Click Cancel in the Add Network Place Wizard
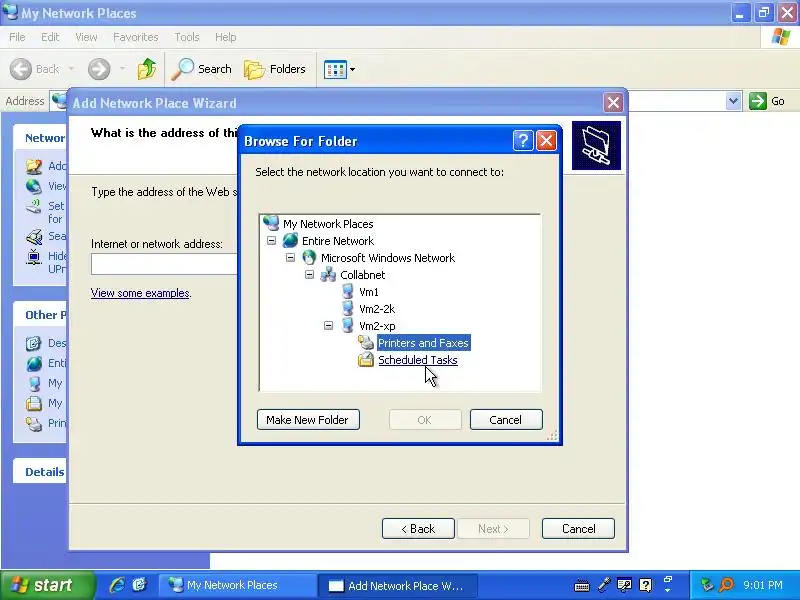Screen dimensions: 800x600 (578, 529)
